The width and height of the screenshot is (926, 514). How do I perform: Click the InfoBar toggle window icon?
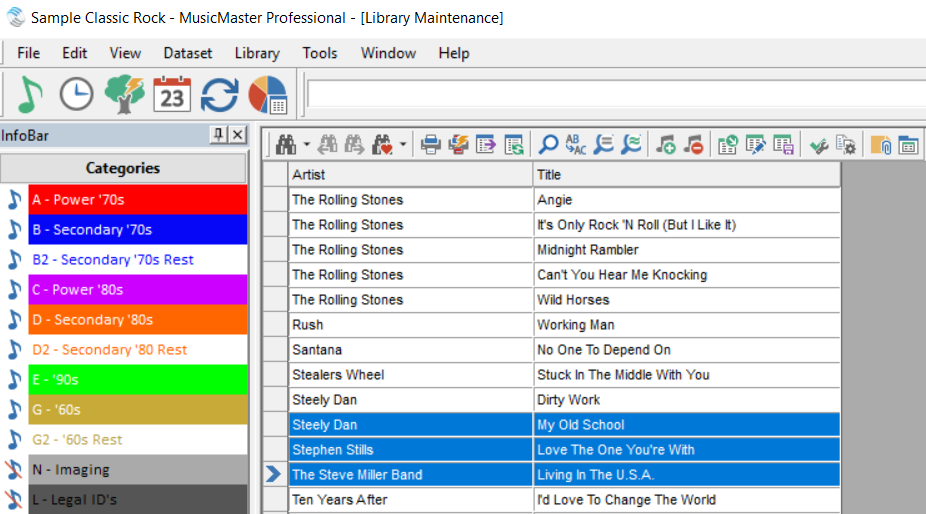[x=908, y=144]
